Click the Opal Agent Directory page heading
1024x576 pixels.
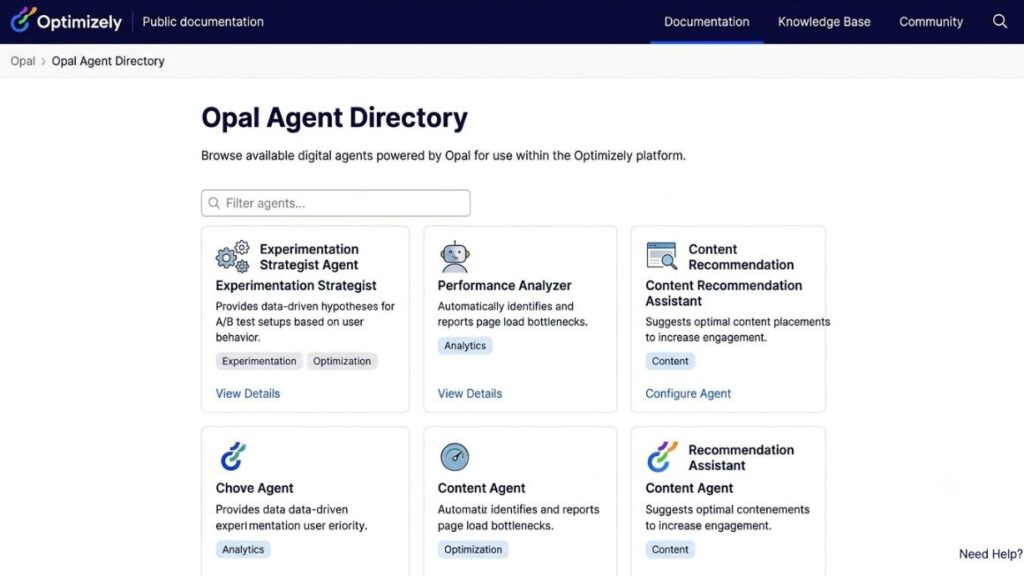click(334, 118)
